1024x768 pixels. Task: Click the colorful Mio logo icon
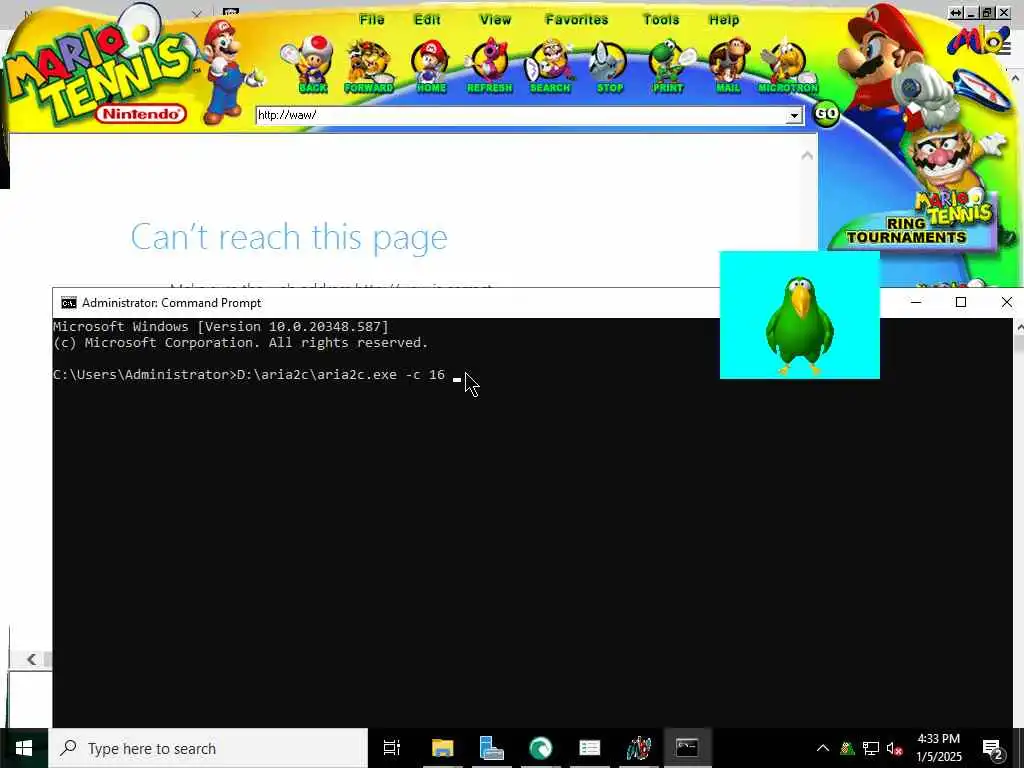click(978, 40)
